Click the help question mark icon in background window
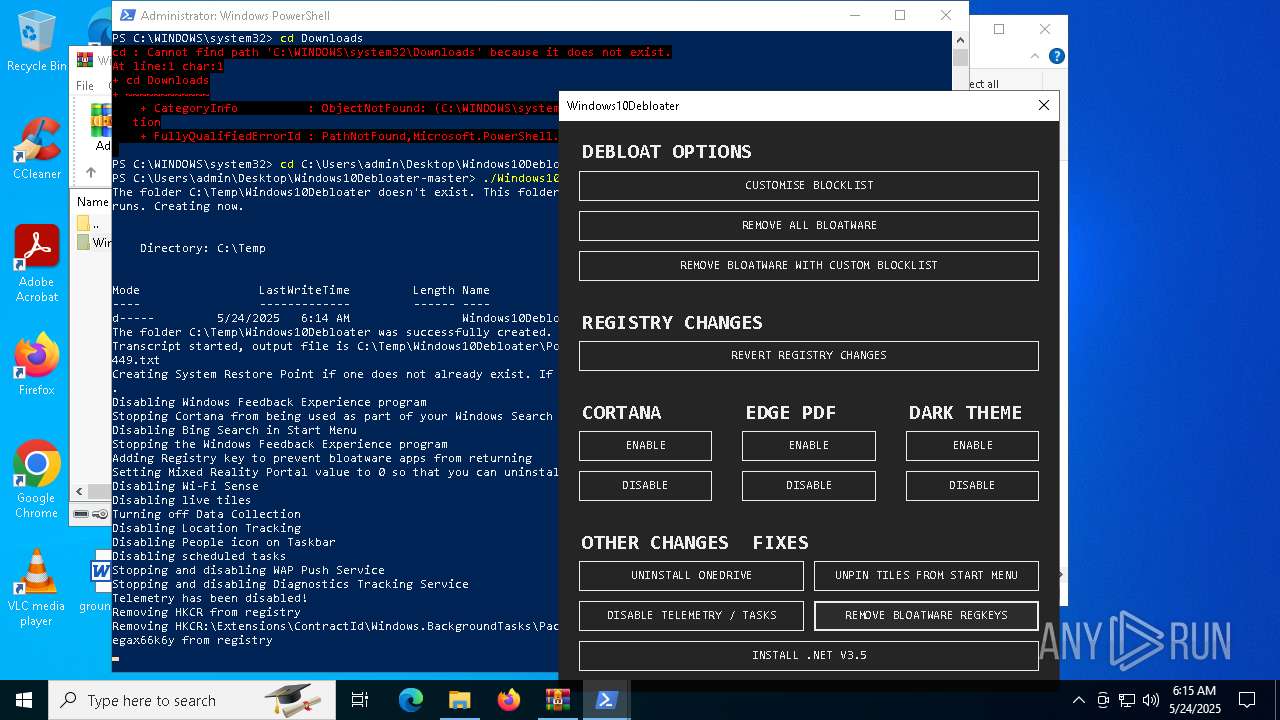Viewport: 1280px width, 720px height. [1056, 56]
